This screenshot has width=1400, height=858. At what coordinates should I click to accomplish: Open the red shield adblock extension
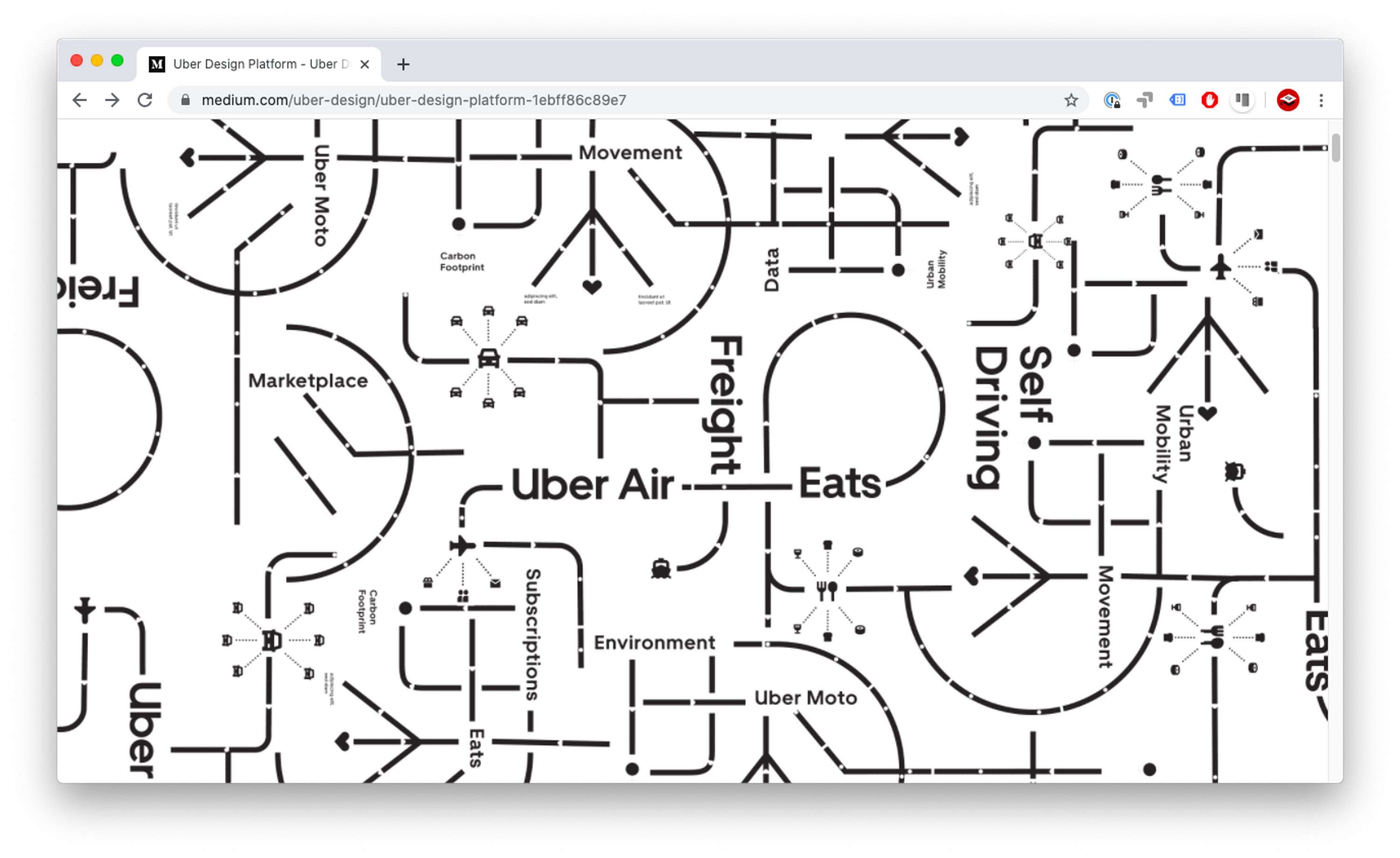(x=1210, y=100)
